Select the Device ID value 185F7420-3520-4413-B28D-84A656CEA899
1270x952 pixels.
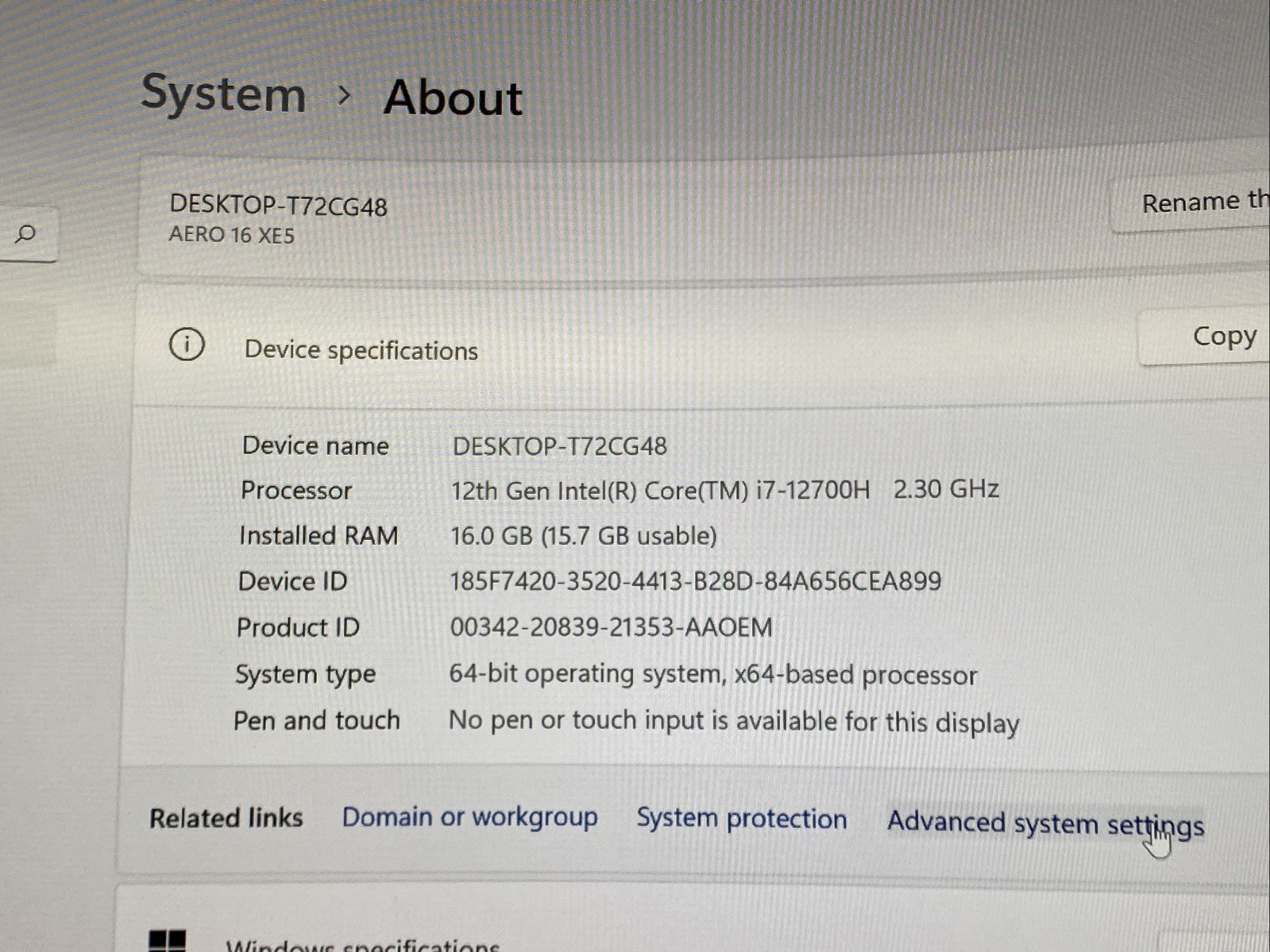(695, 581)
